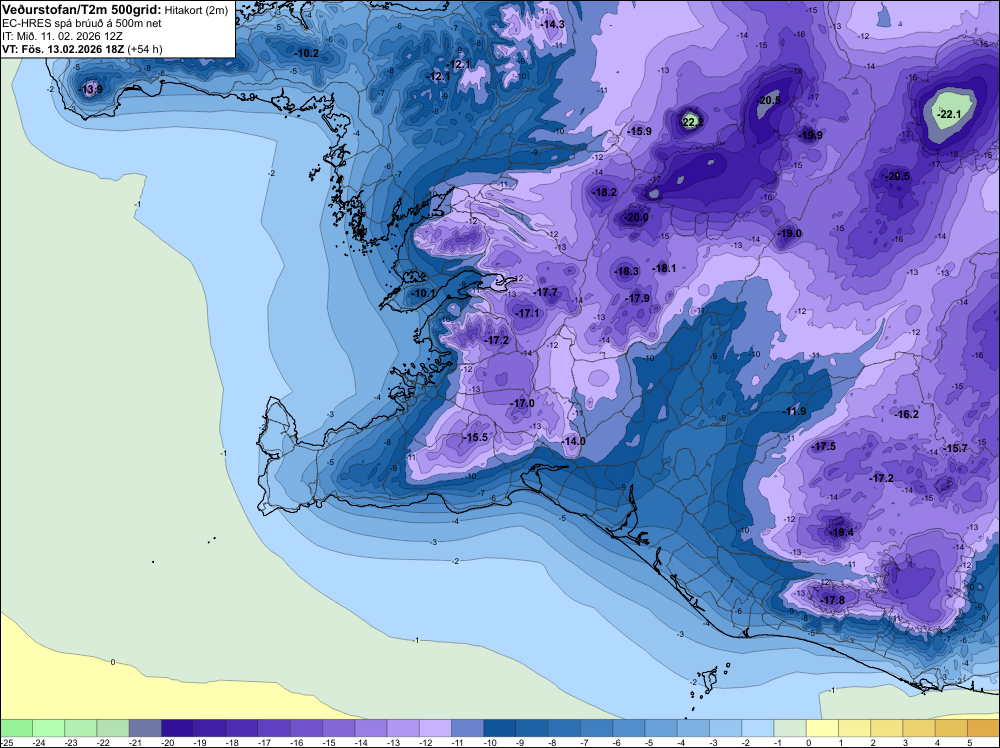1000x748 pixels.
Task: Click the -19.4 temperature label
Action: (841, 532)
